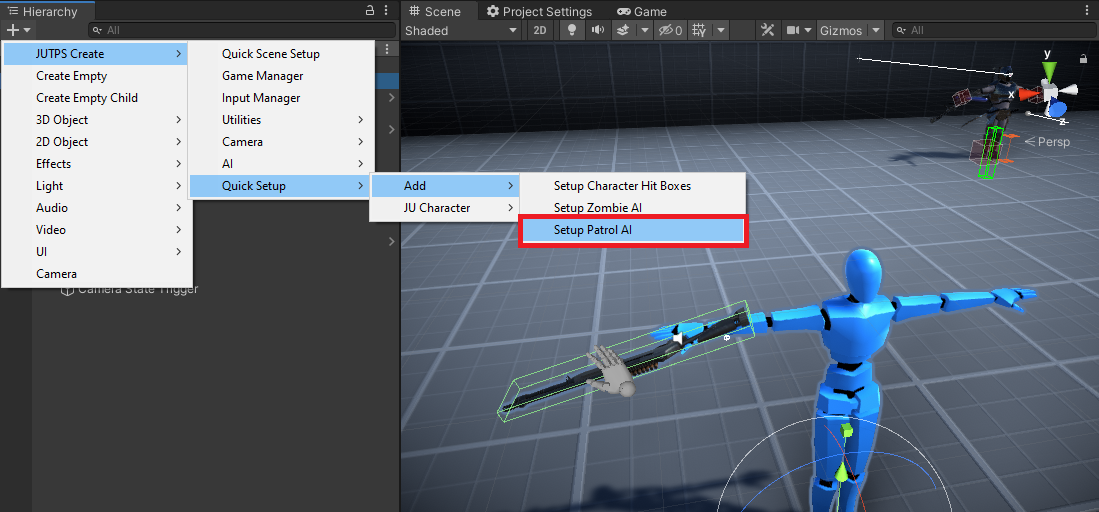Screen dimensions: 1099x512
Task: Switch to the Scene tab
Action: (x=436, y=11)
